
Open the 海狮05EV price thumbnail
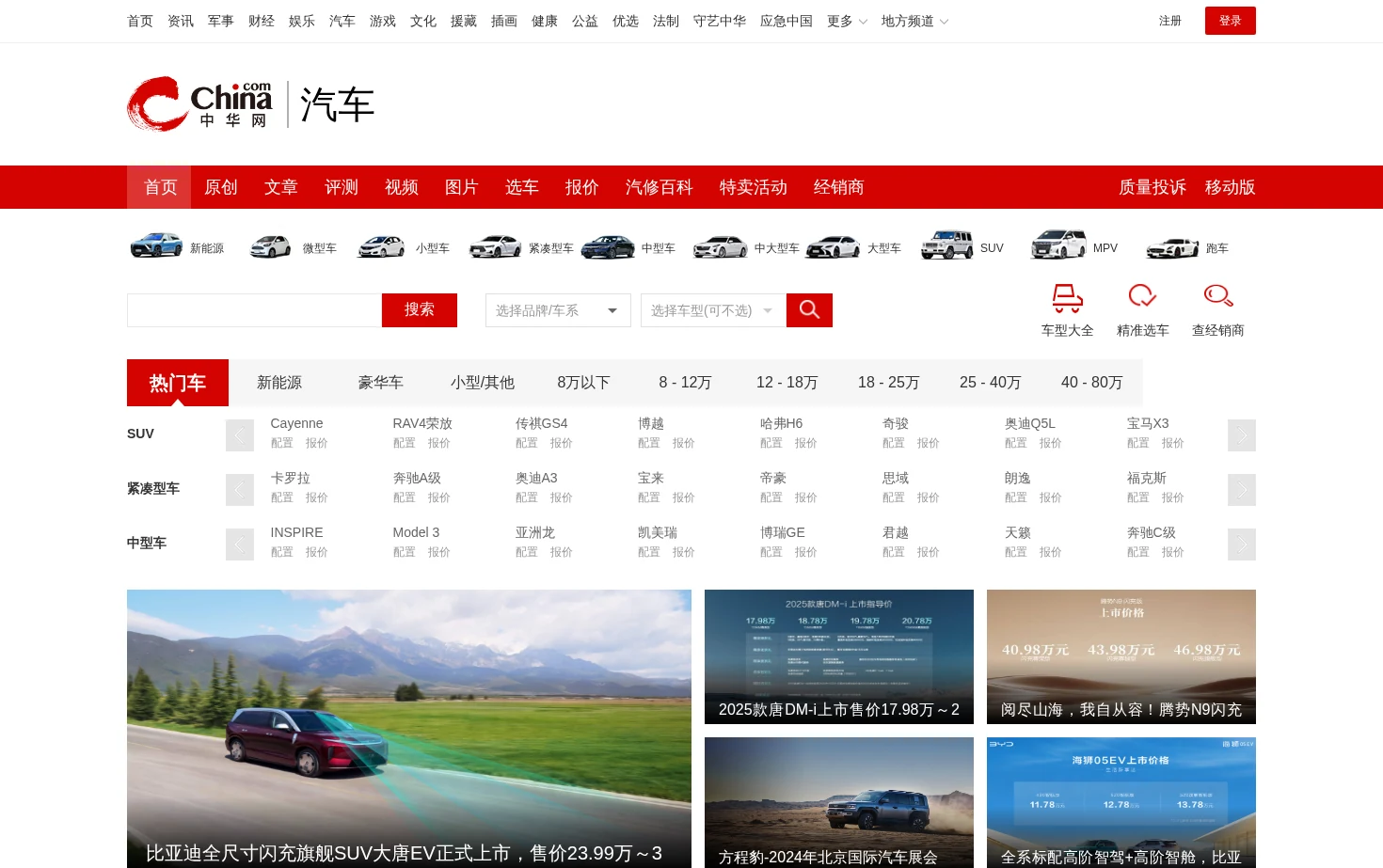pyautogui.click(x=1121, y=802)
